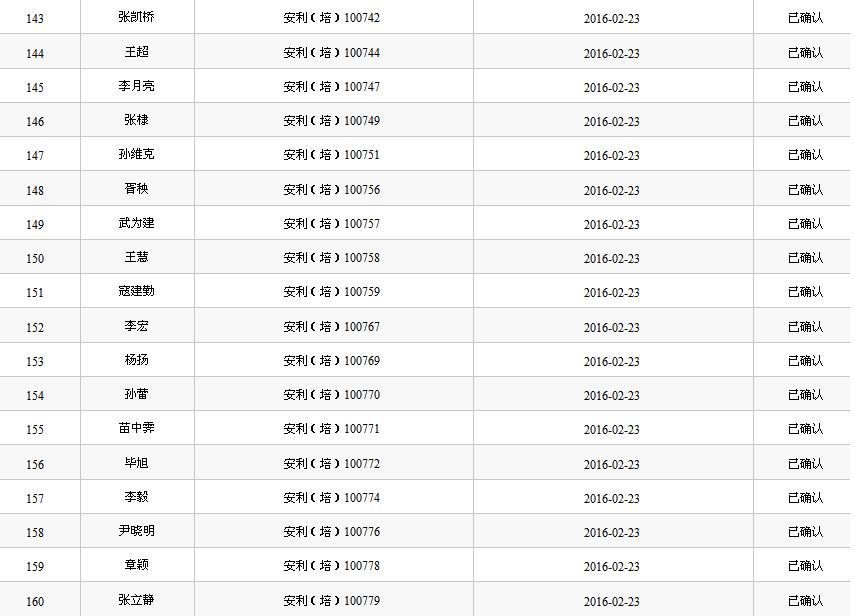Click the name 武为建
This screenshot has height=616, width=854.
(x=136, y=224)
